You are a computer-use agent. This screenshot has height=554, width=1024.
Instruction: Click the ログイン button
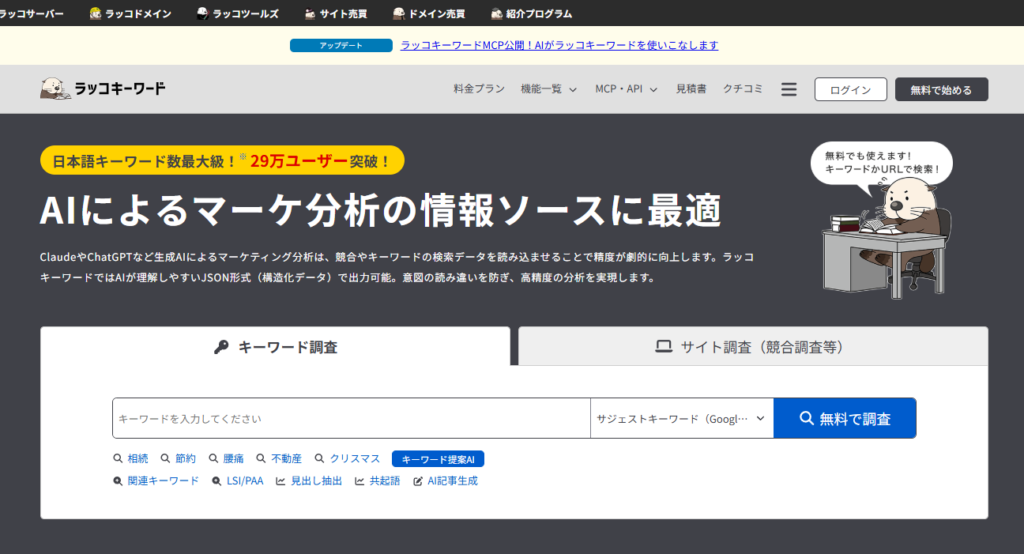tap(850, 90)
